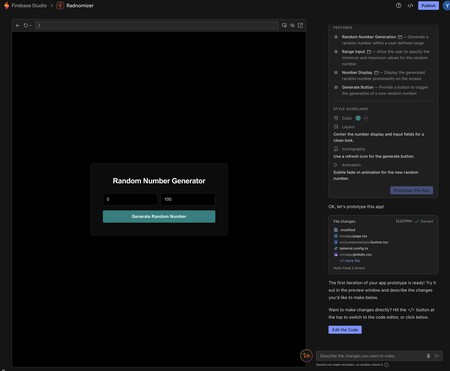Viewport: 450px width, 371px height.
Task: Open the Firebase Studio breadcrumb link
Action: click(29, 6)
